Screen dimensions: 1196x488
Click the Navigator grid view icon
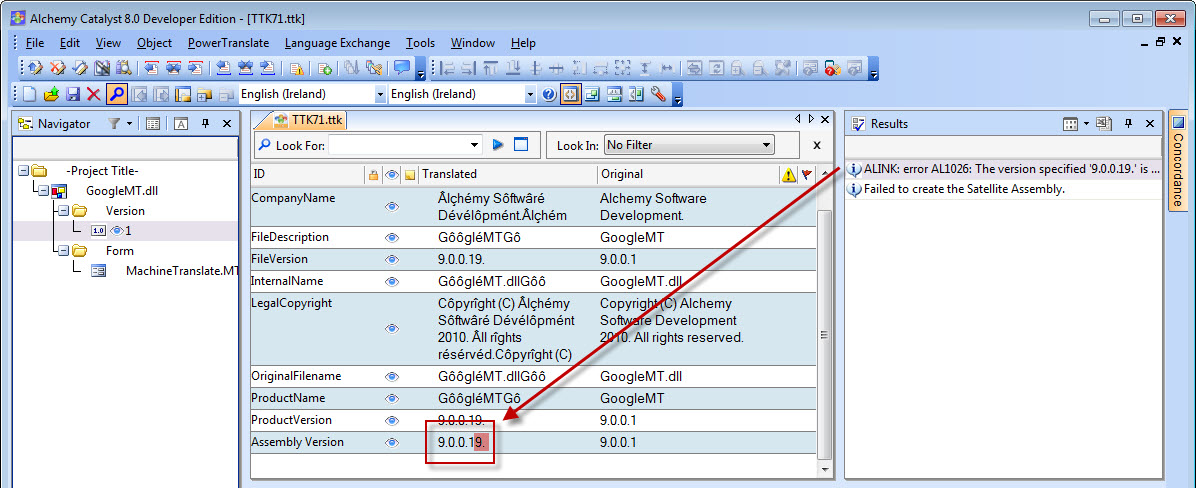tap(153, 124)
